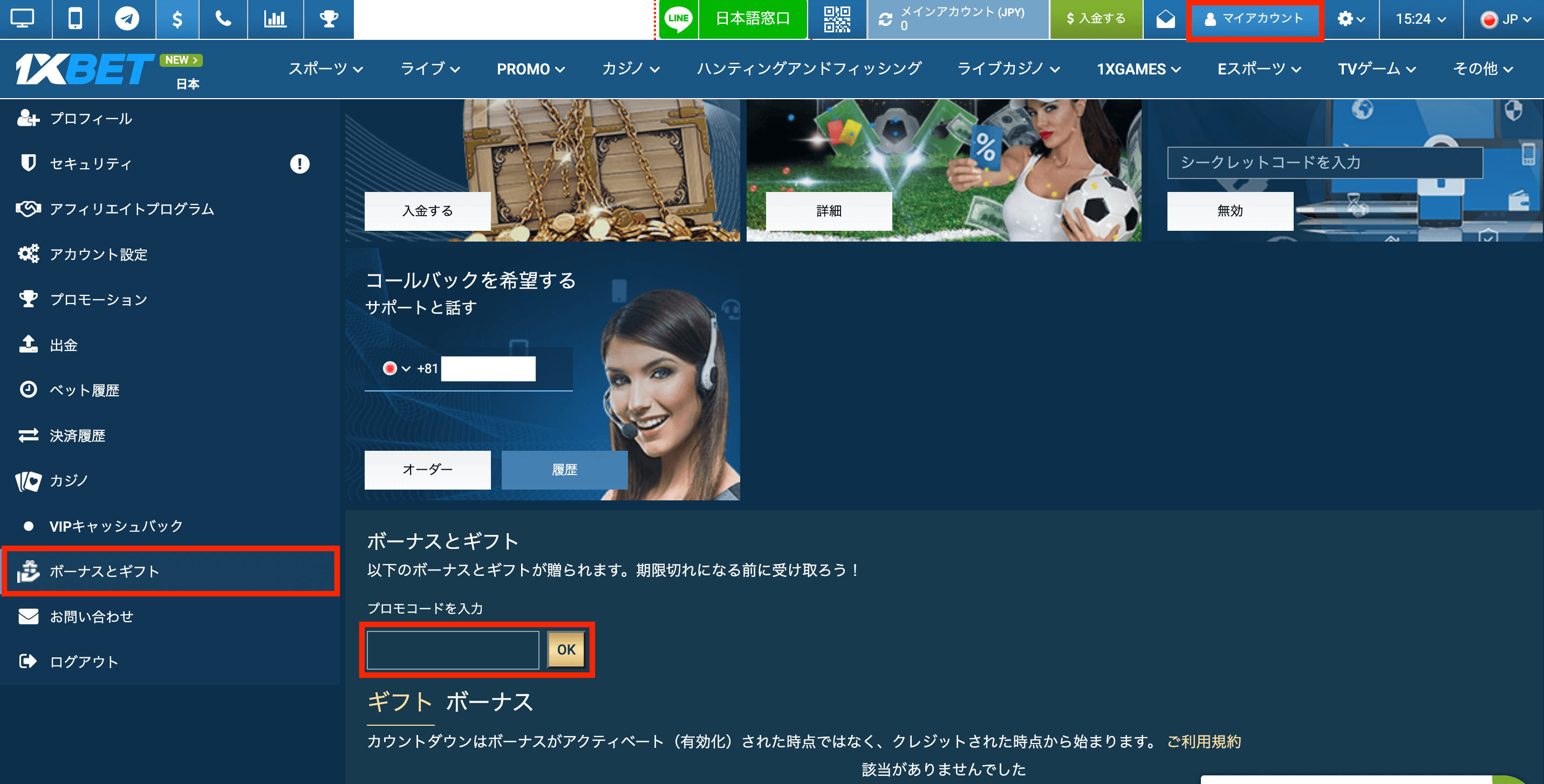Click the 履歴 callback history button
Screen dimensions: 1544x784
pyautogui.click(x=565, y=470)
